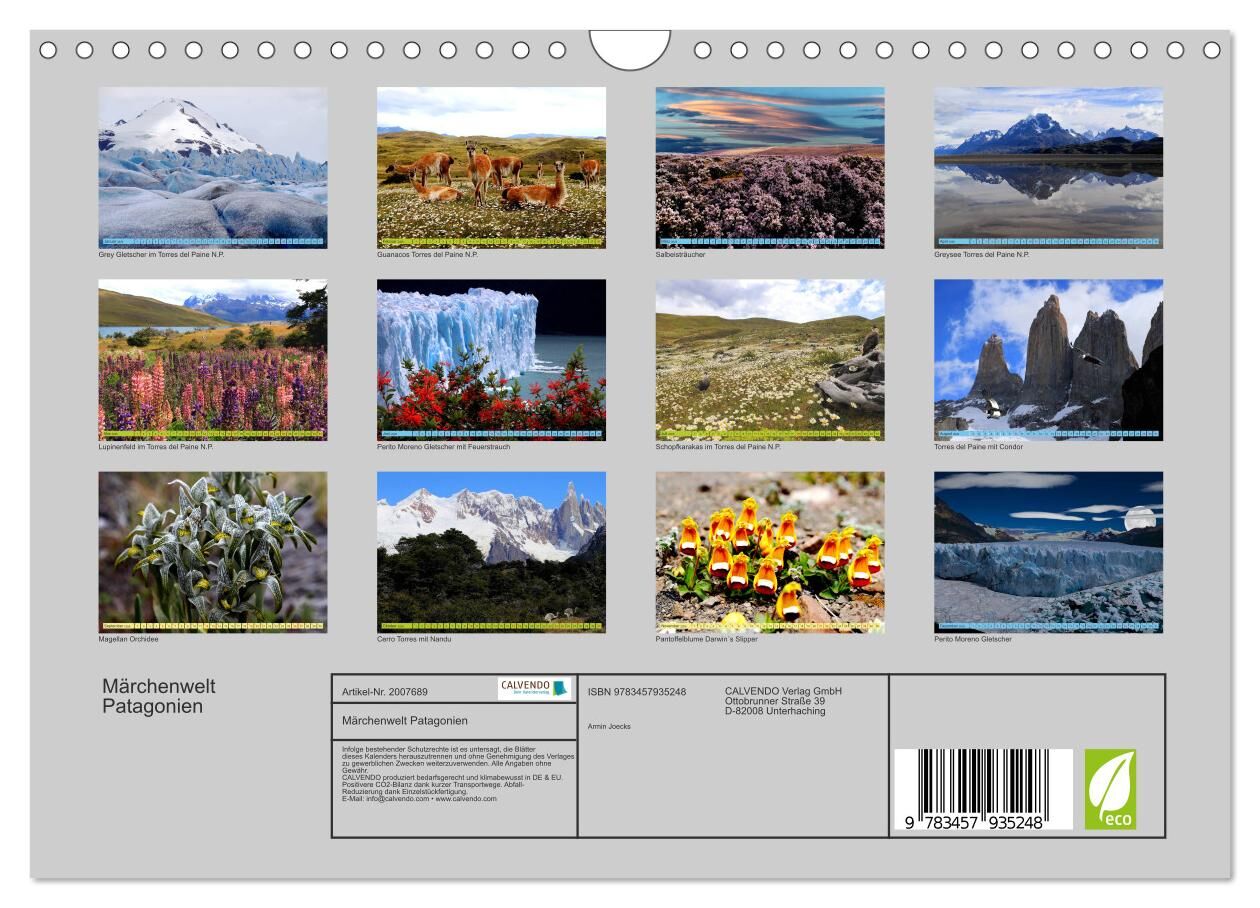Select the Cerro Torres mit Nandu photo

(x=491, y=551)
